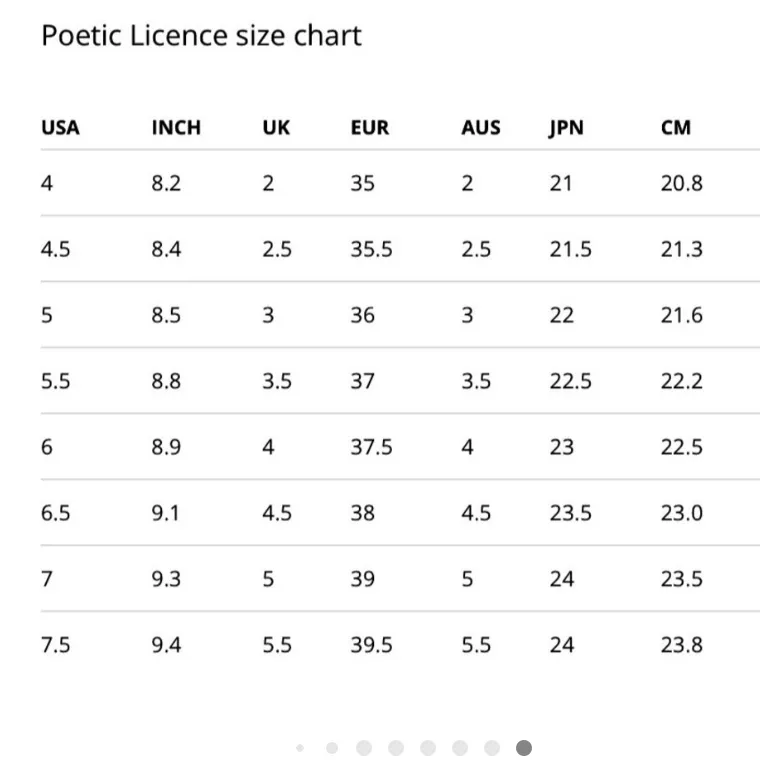This screenshot has height=760, width=760.
Task: Click the UK column header
Action: pos(276,128)
